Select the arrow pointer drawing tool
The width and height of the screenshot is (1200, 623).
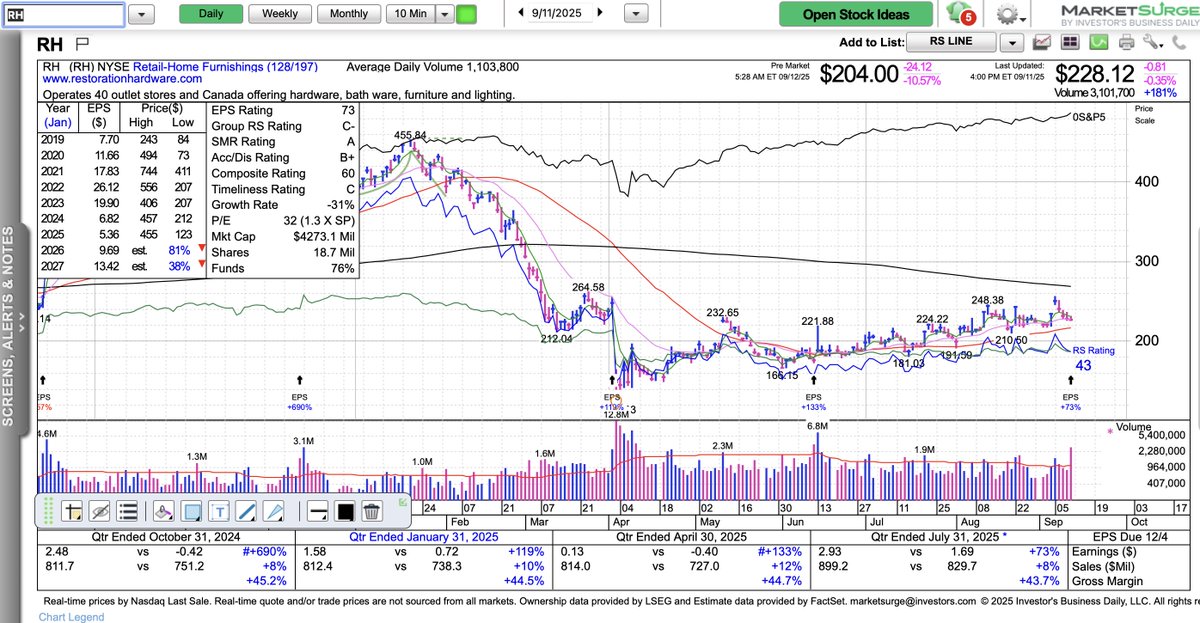(x=274, y=511)
